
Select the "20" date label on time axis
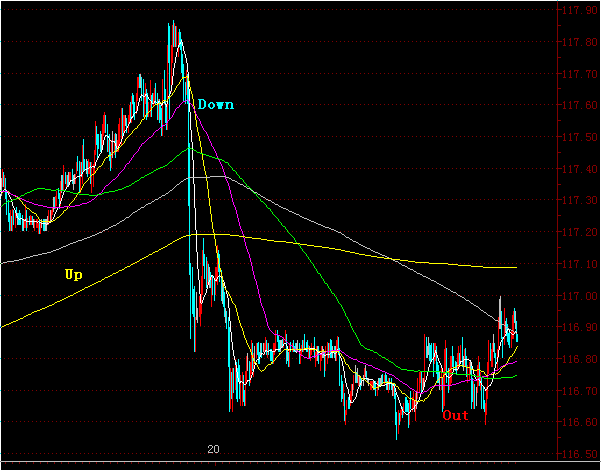213,449
